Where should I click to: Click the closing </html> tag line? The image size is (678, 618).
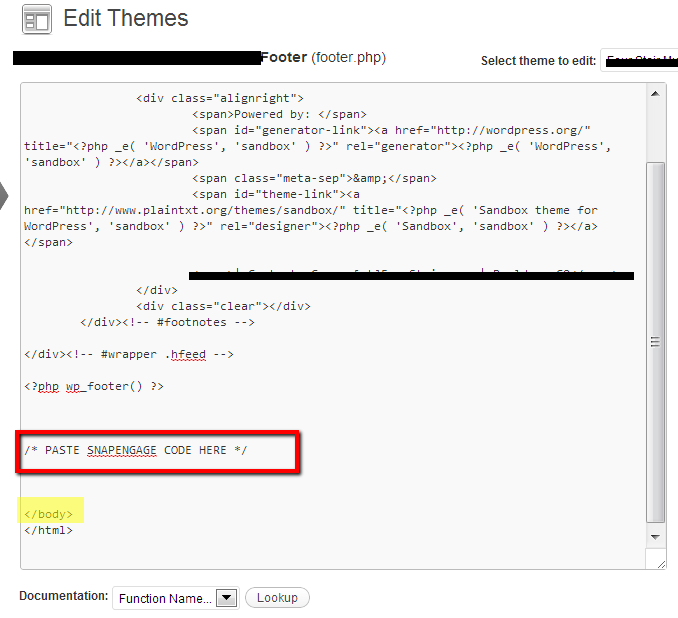tap(48, 530)
